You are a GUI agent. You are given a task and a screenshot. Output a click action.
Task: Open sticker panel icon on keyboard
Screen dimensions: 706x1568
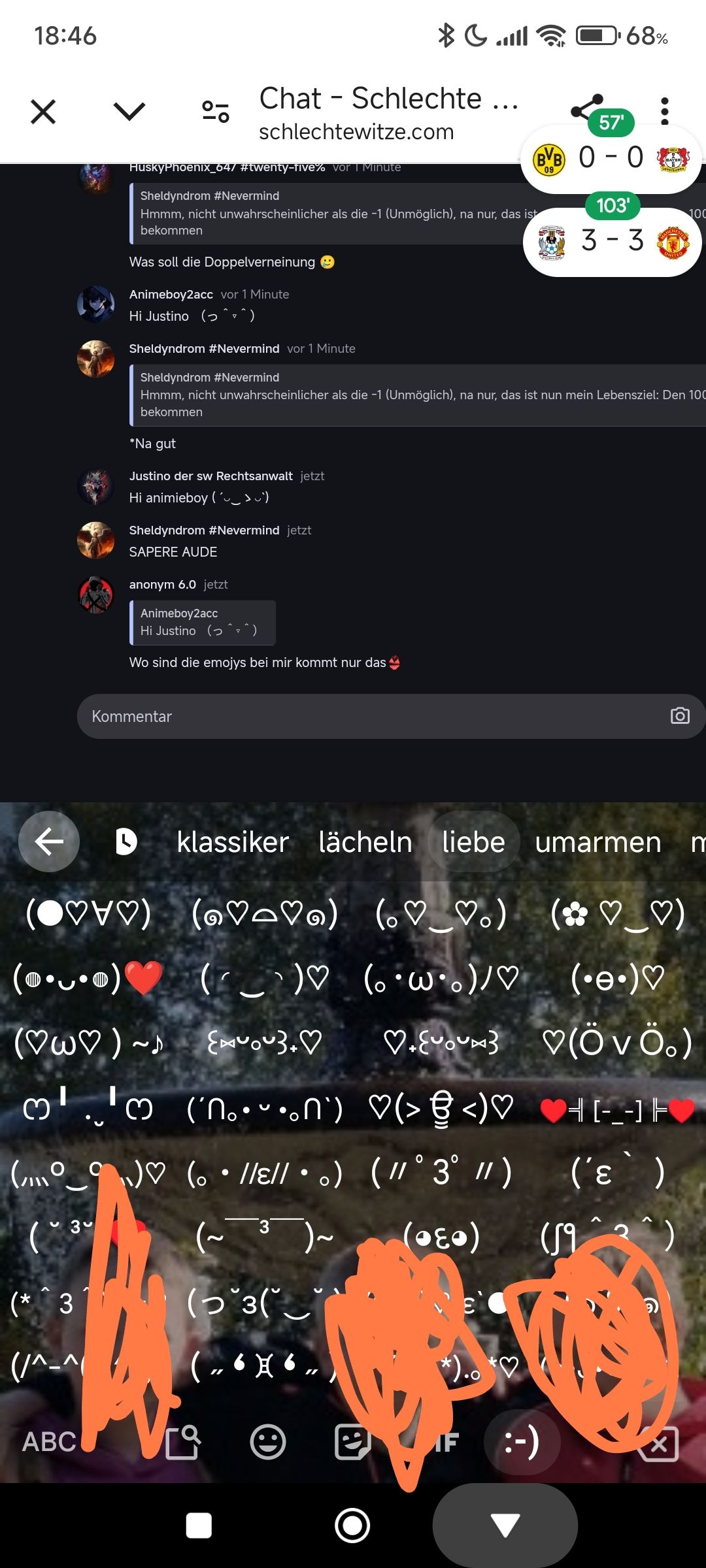pyautogui.click(x=352, y=1442)
